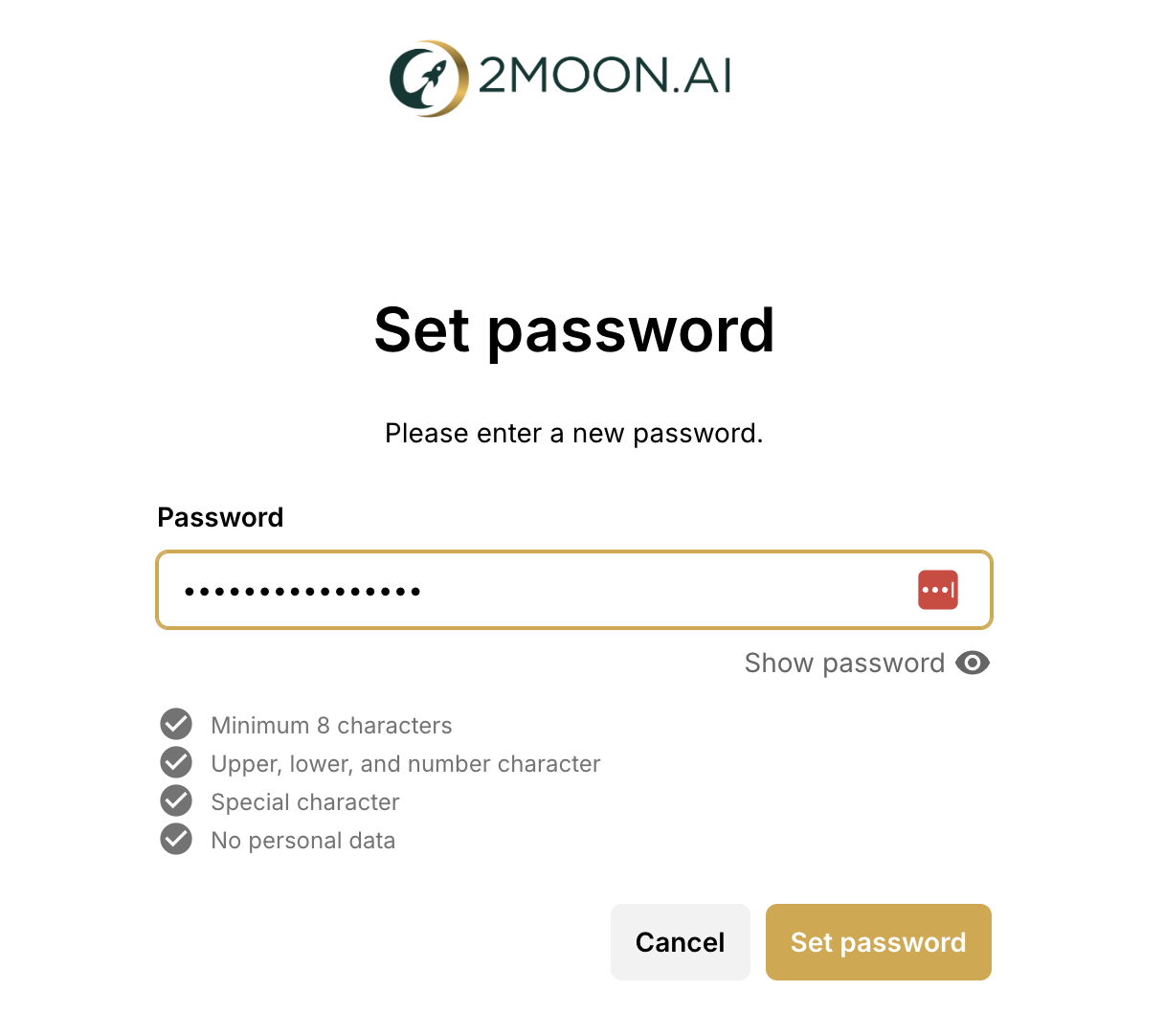The image size is (1164, 1036).
Task: Click the No personal data requirement text
Action: (303, 841)
